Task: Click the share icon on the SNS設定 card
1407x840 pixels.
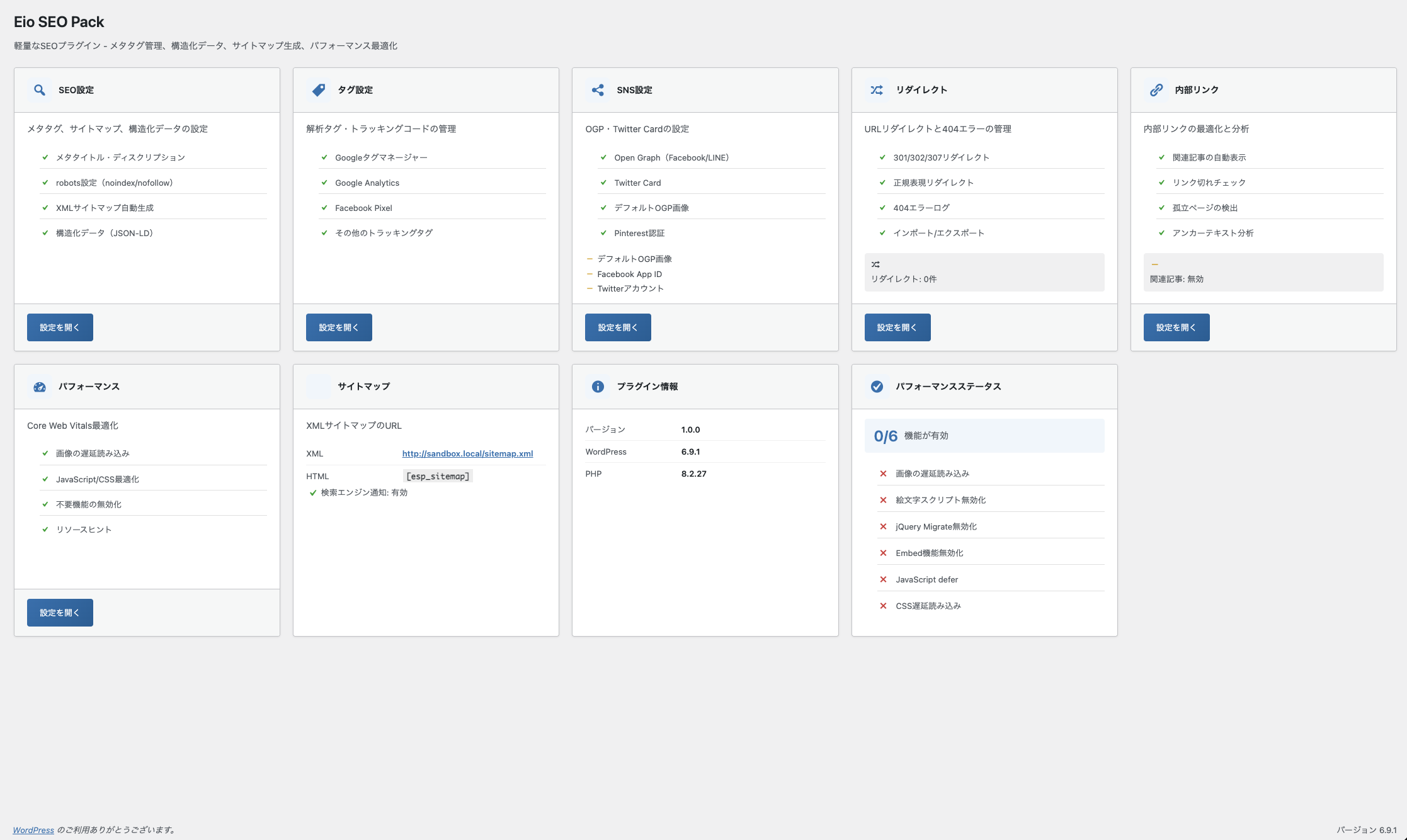Action: click(598, 89)
